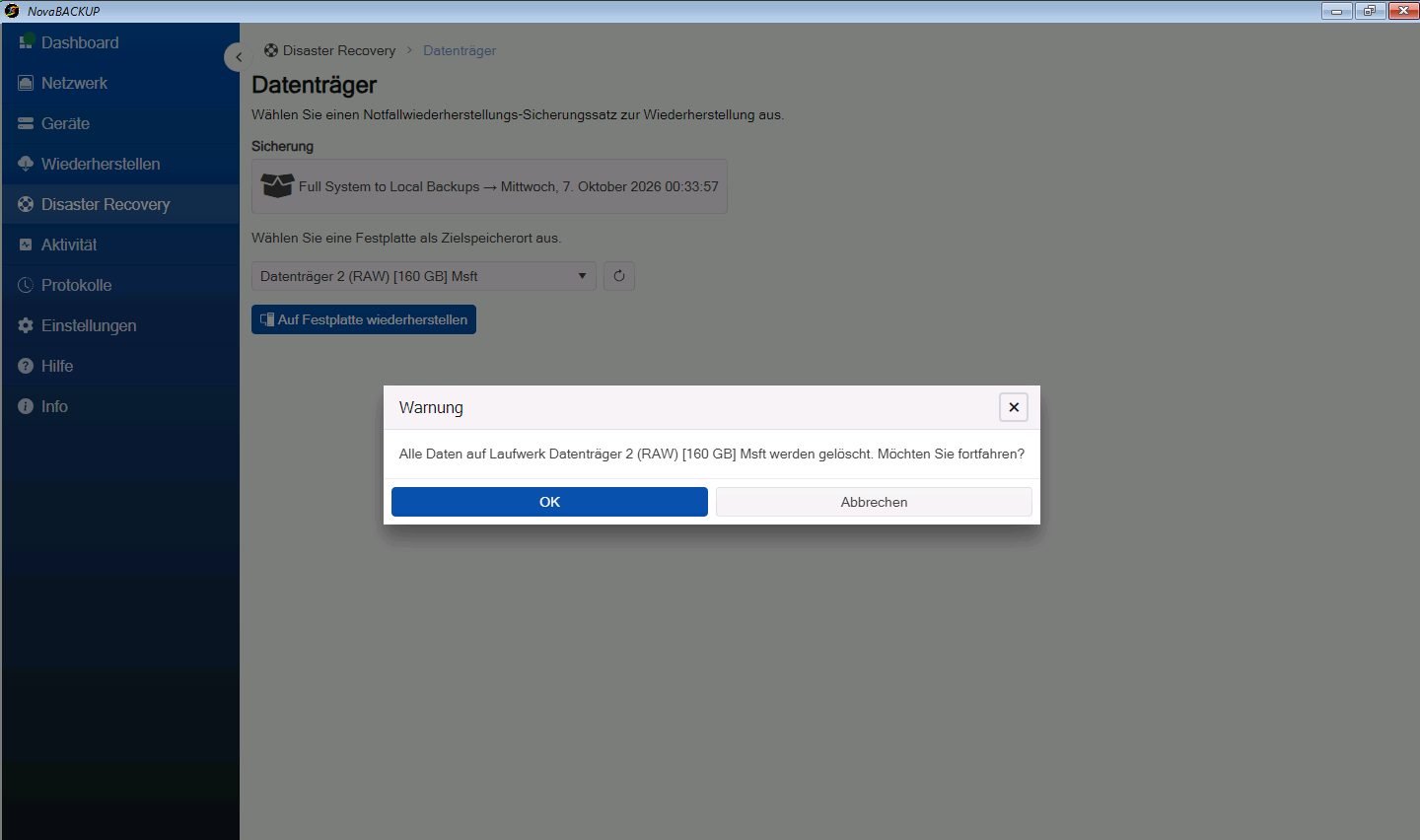The image size is (1420, 840).
Task: Click the Warnung dialog title
Action: pos(431,407)
